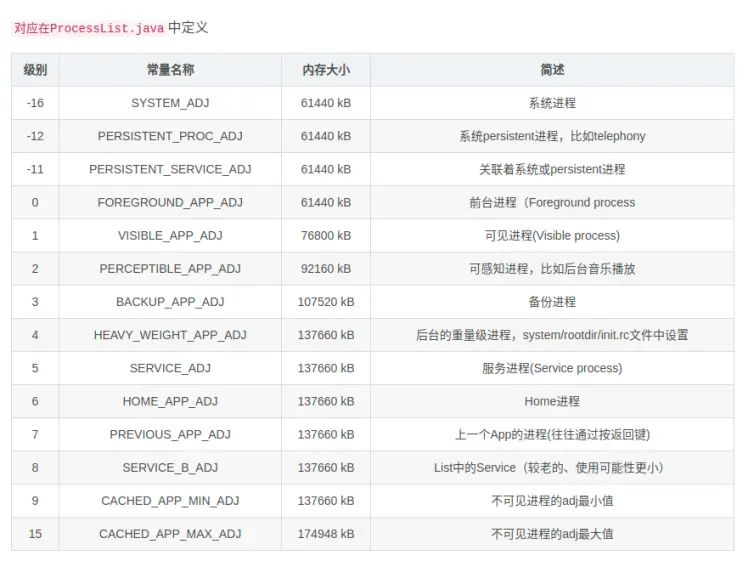Select the HOME_APP_ADJ cell
Screen dimensions: 749x561
pos(170,401)
